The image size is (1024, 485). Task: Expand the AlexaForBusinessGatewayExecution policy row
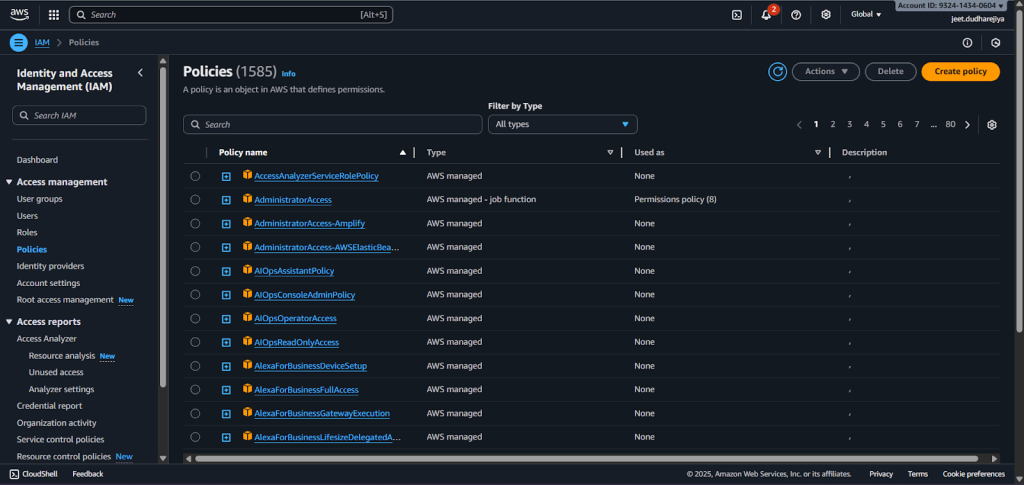(x=226, y=414)
